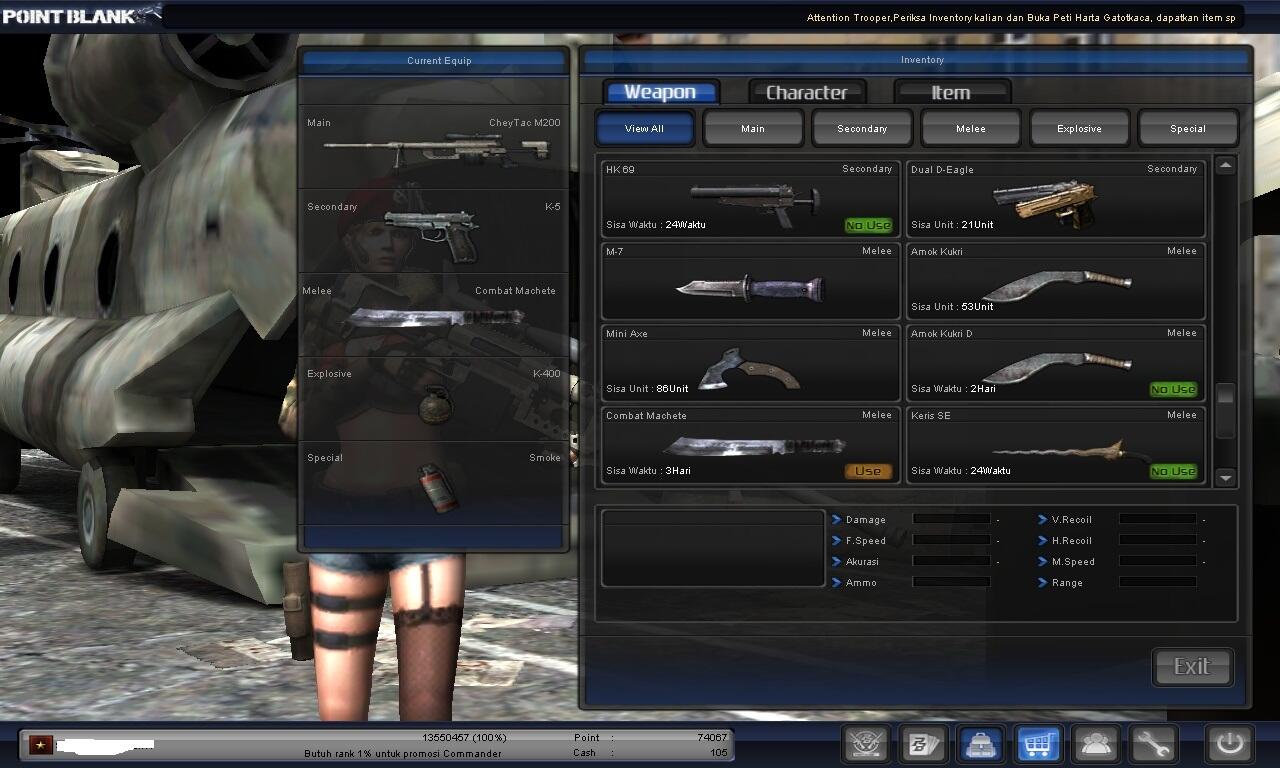
Task: Click scroll up arrow of inventory list
Action: pos(1226,166)
